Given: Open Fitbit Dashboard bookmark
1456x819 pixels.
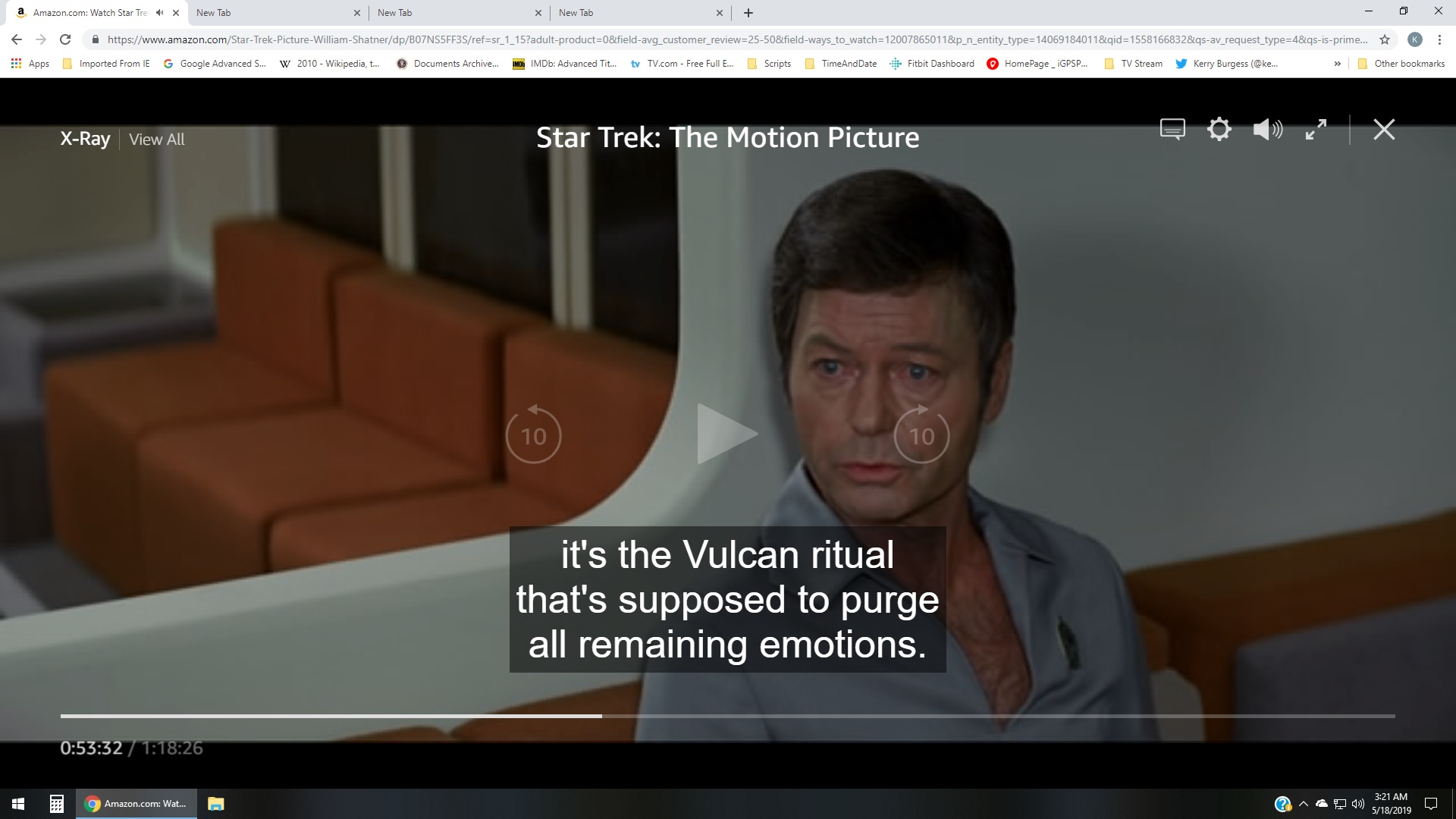Looking at the screenshot, I should (x=931, y=64).
